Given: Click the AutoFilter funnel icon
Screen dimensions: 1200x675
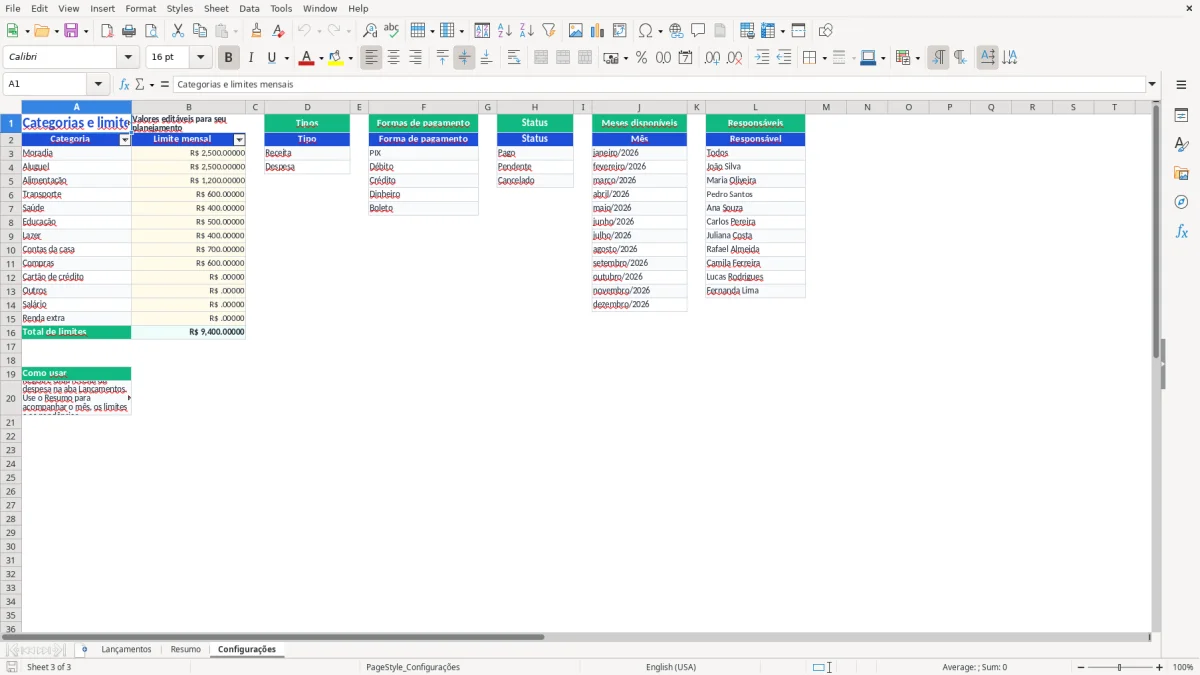Looking at the screenshot, I should [x=549, y=31].
